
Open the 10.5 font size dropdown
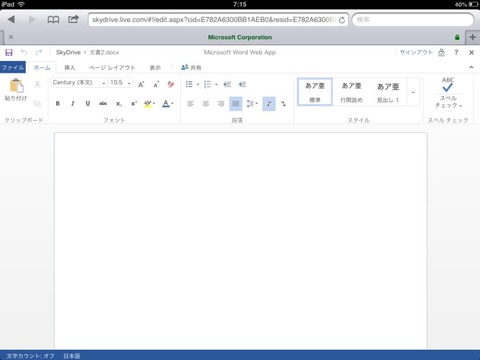click(x=121, y=83)
